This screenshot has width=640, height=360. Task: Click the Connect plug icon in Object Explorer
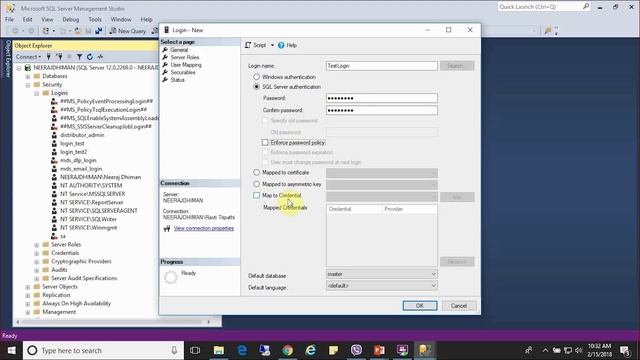coord(49,57)
